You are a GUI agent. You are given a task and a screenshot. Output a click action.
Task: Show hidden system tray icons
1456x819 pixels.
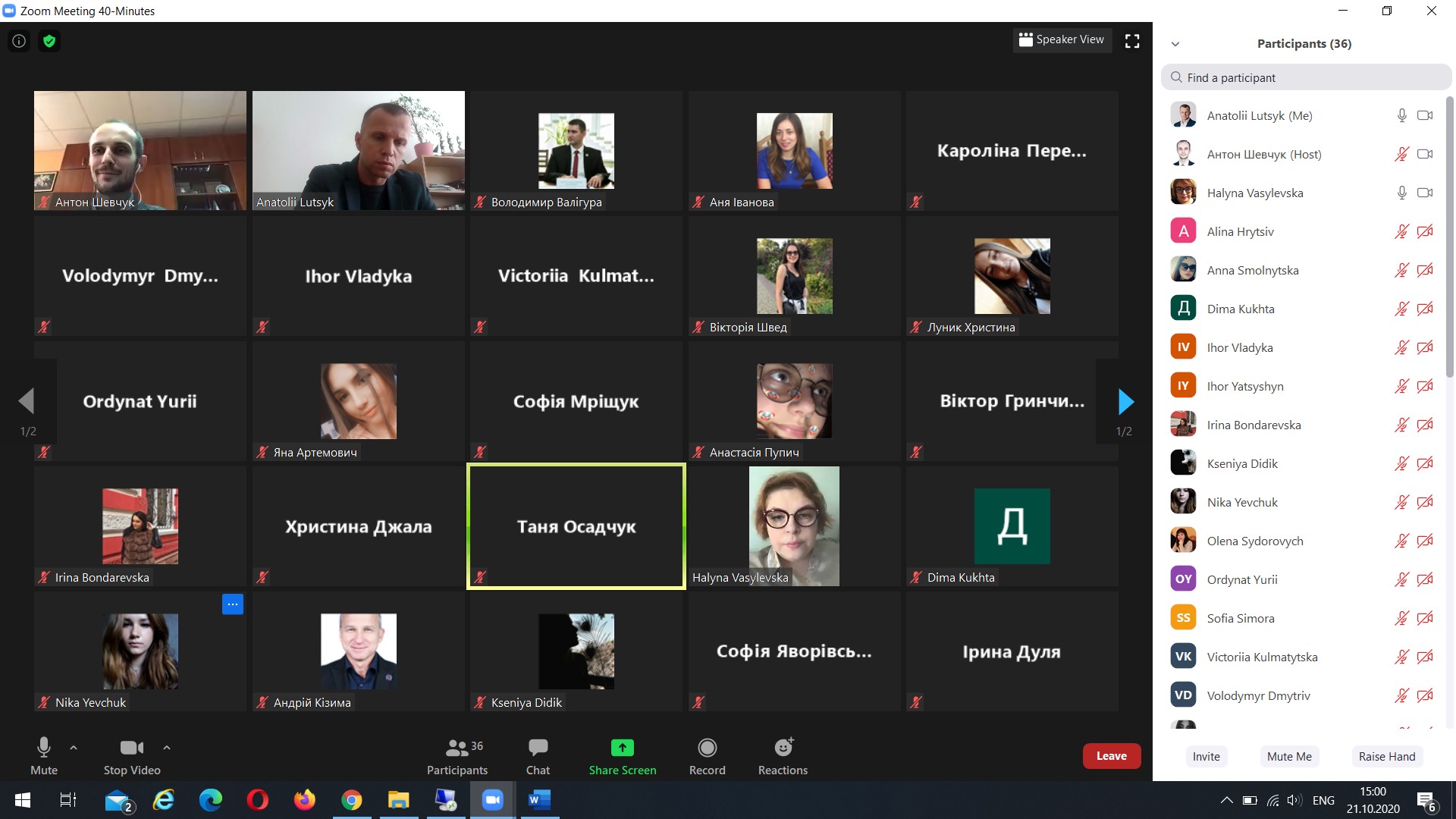1226,800
